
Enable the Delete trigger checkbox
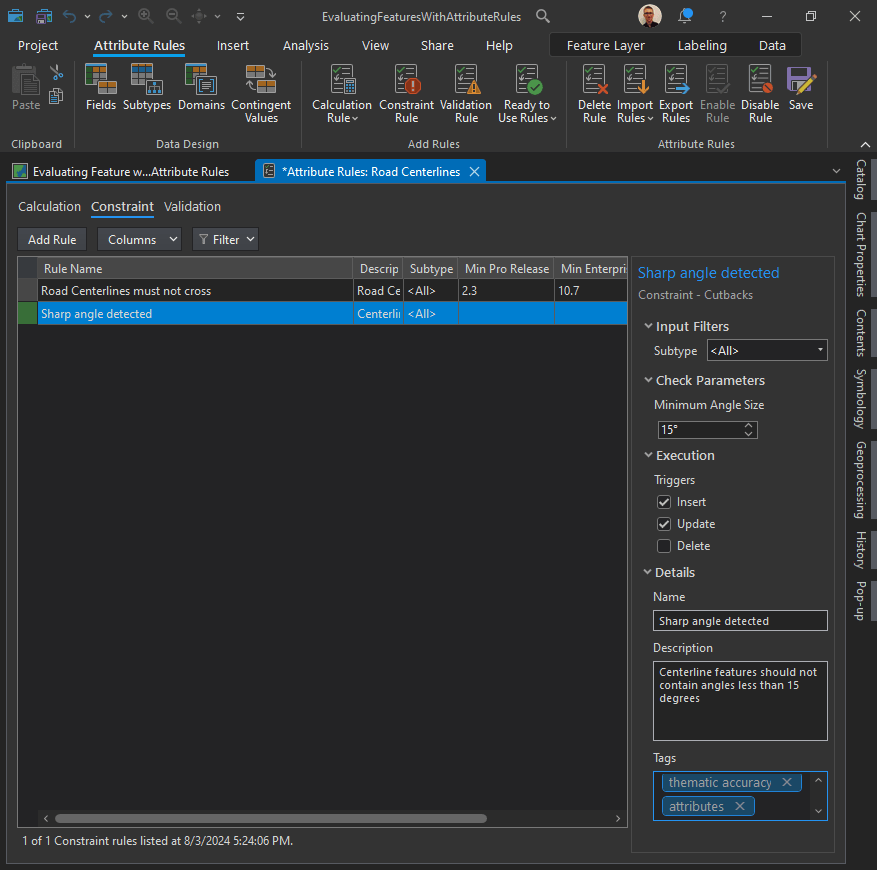664,546
